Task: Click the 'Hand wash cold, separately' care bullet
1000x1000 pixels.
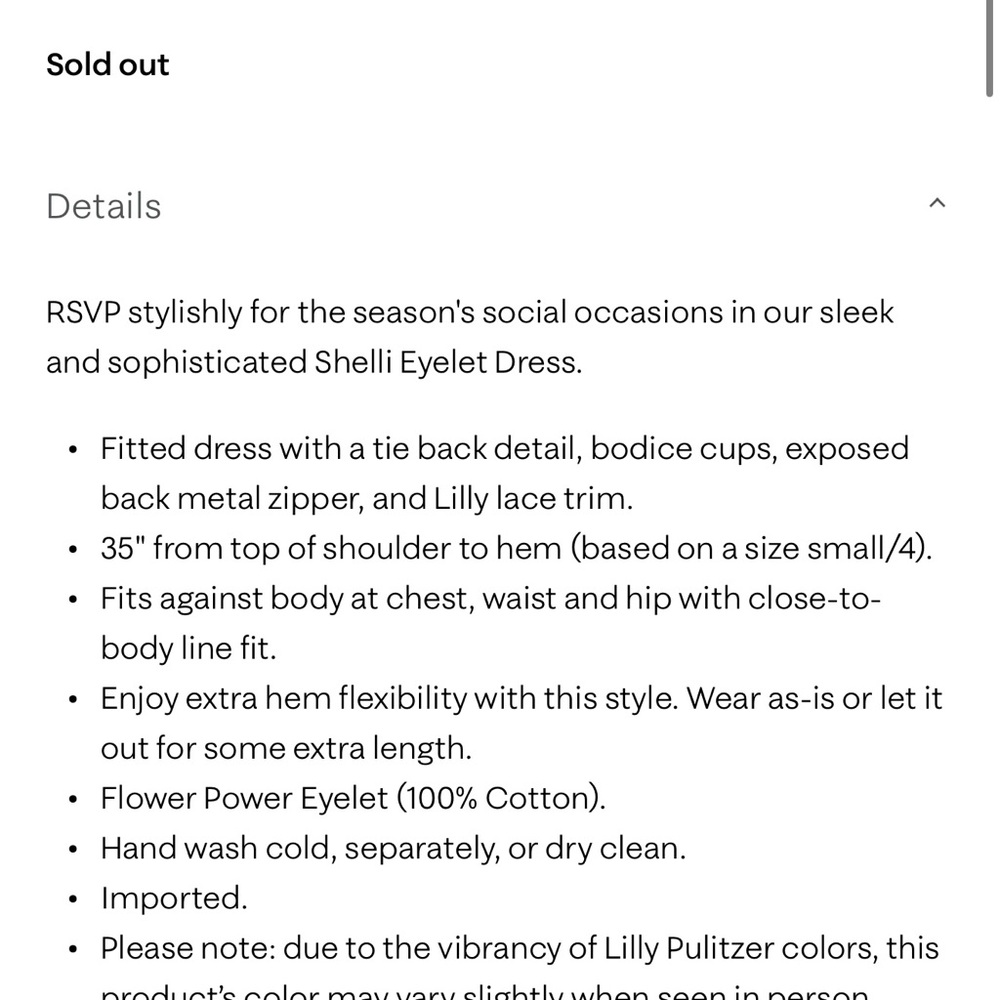Action: coord(393,848)
